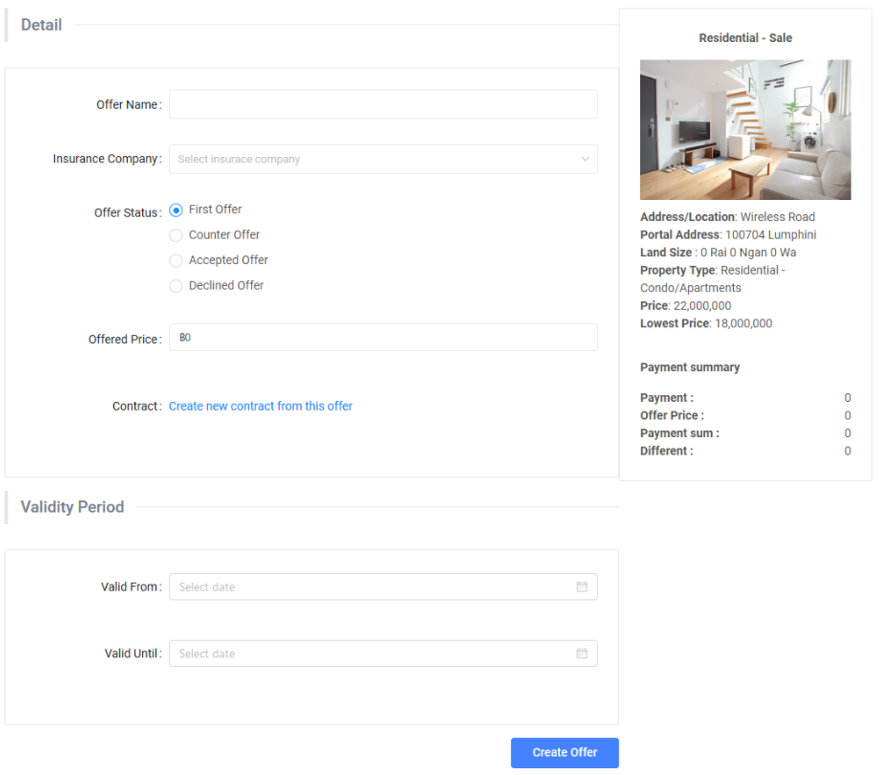Select the First Offer radio button

coord(177,210)
